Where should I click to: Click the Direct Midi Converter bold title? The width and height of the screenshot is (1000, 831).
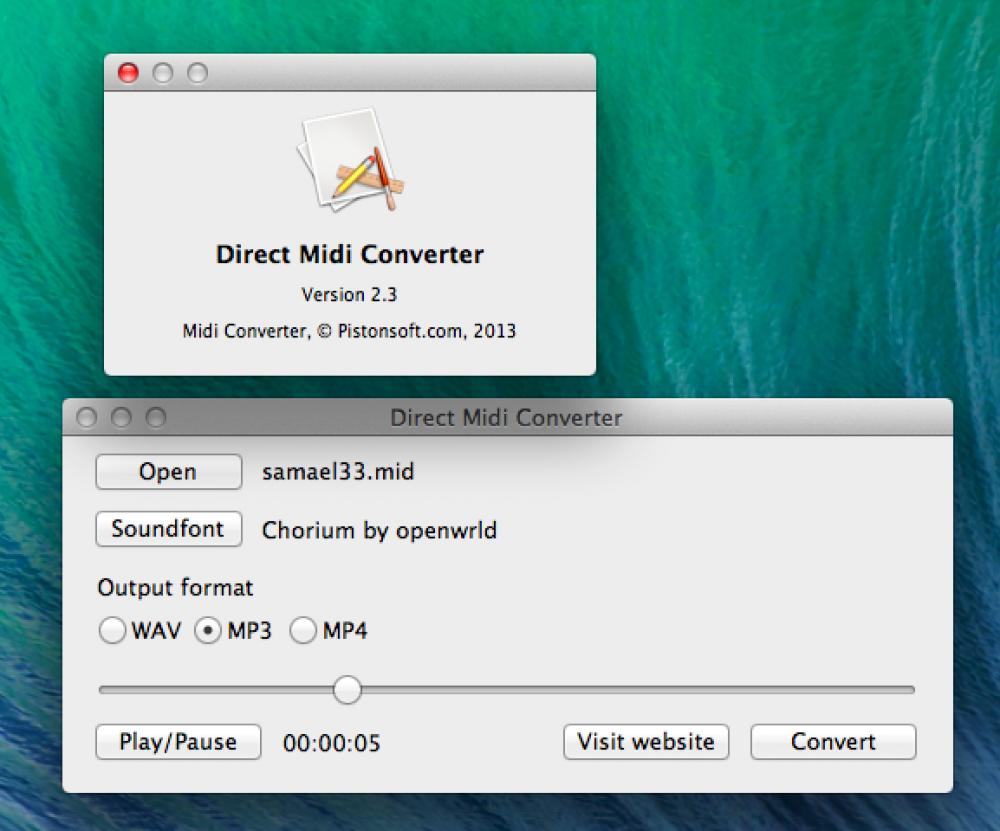tap(349, 254)
